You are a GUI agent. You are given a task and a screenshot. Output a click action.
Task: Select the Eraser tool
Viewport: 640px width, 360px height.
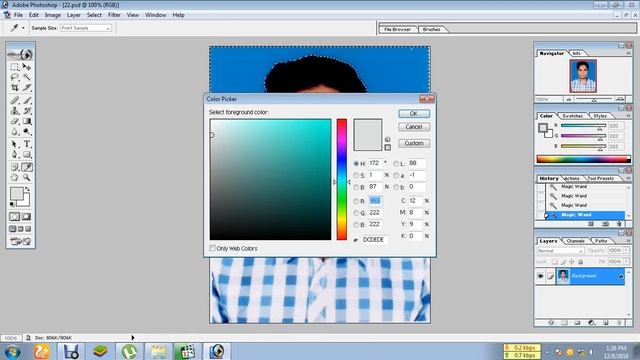coord(15,121)
